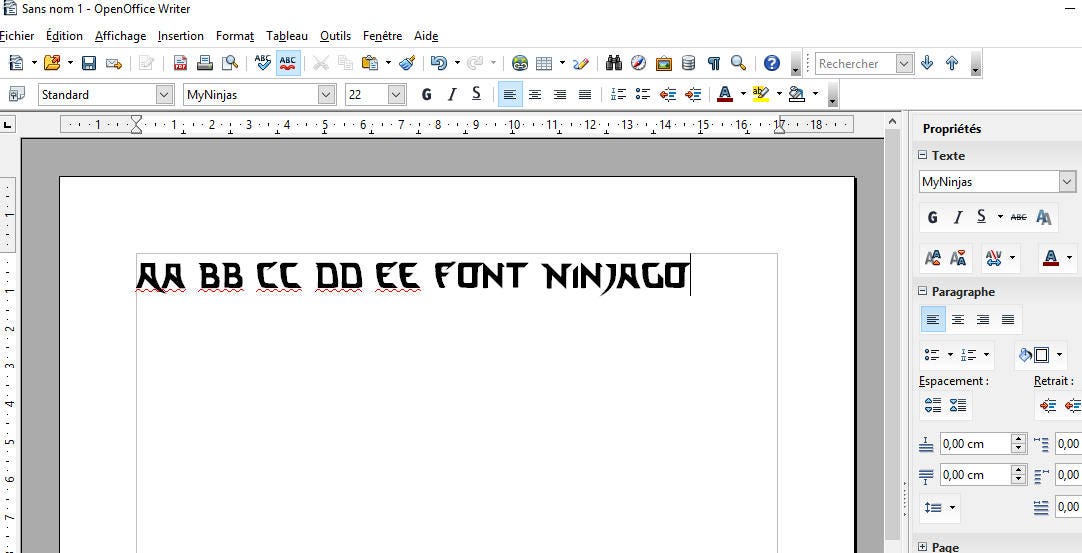Find next with the down arrow

[927, 64]
